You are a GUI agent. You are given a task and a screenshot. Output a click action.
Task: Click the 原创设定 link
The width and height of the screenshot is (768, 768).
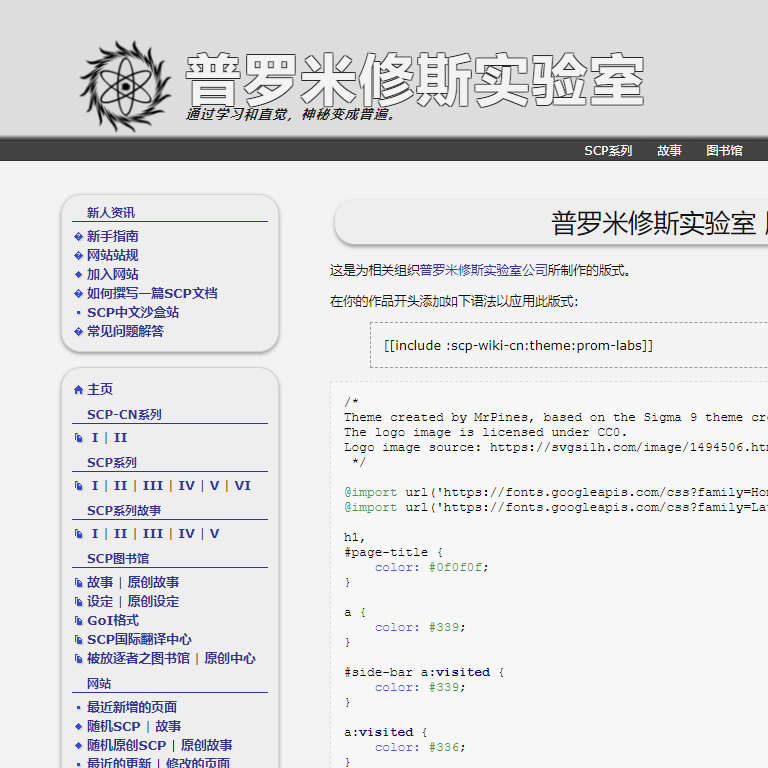click(x=153, y=601)
